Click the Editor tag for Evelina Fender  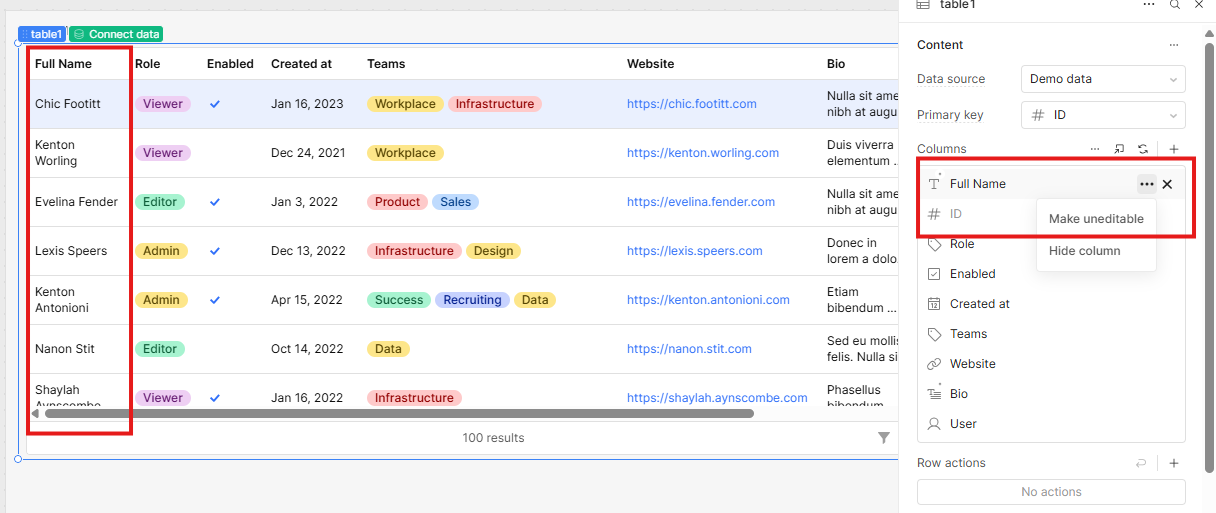(160, 202)
